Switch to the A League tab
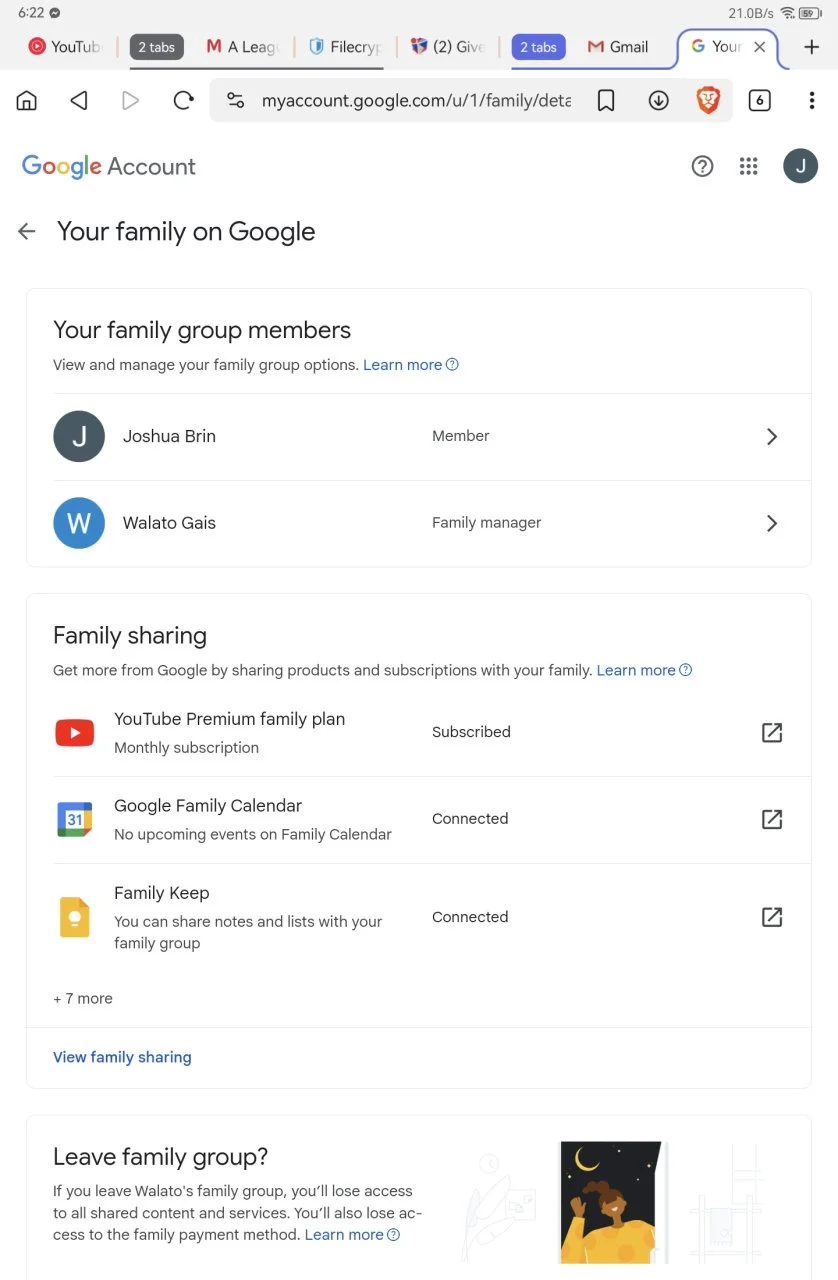838x1280 pixels. (243, 47)
